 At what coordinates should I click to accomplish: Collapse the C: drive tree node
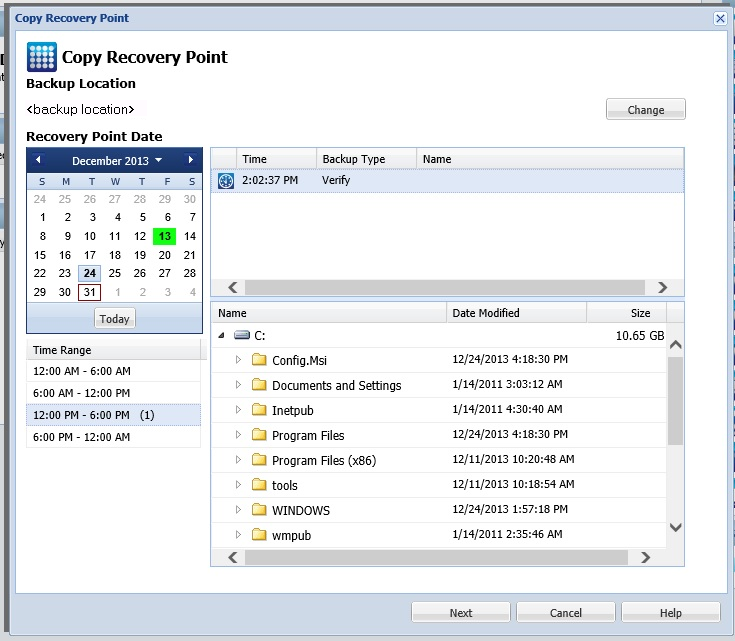coord(221,337)
